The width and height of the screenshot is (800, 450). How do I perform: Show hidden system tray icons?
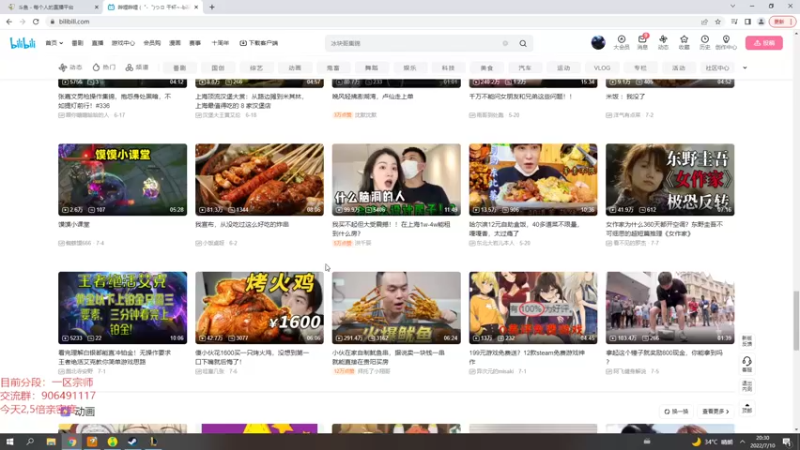pos(743,442)
